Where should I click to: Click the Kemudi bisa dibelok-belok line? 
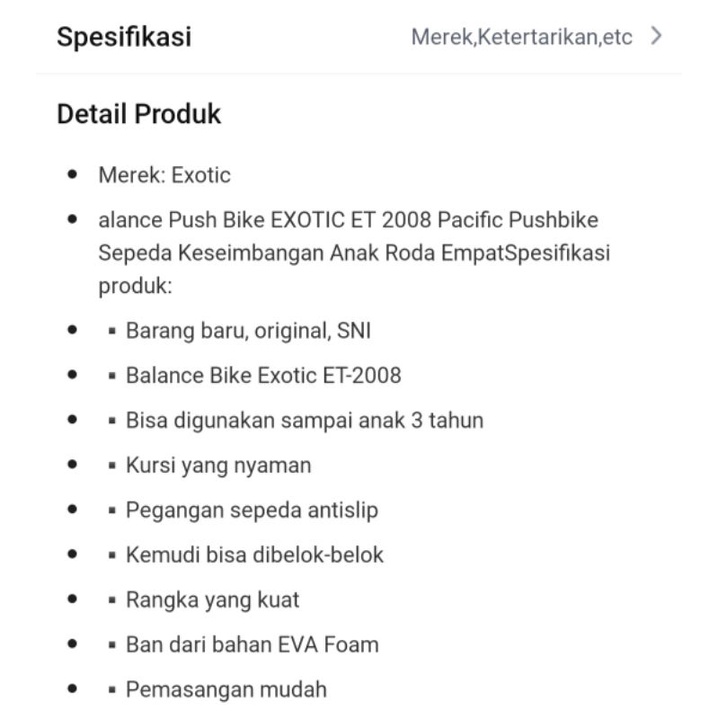254,555
